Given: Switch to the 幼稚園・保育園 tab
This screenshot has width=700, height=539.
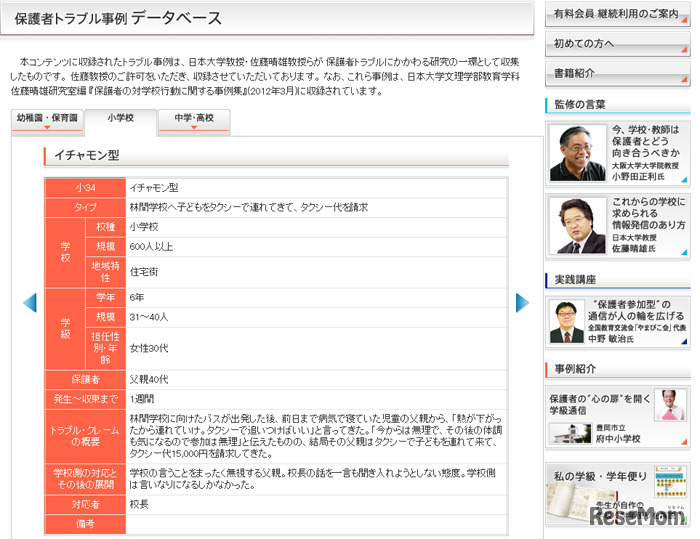Looking at the screenshot, I should pos(46,119).
